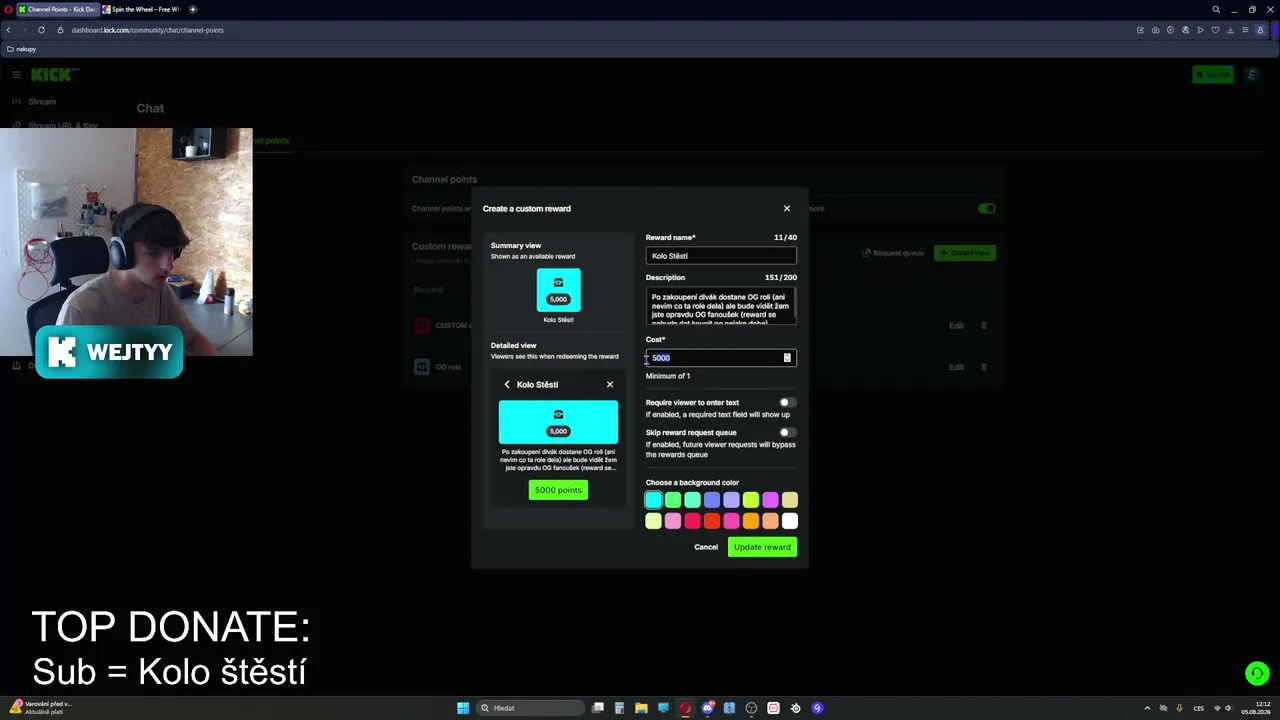Open browser tab search magnifier
The width and height of the screenshot is (1280, 720).
tap(1216, 9)
